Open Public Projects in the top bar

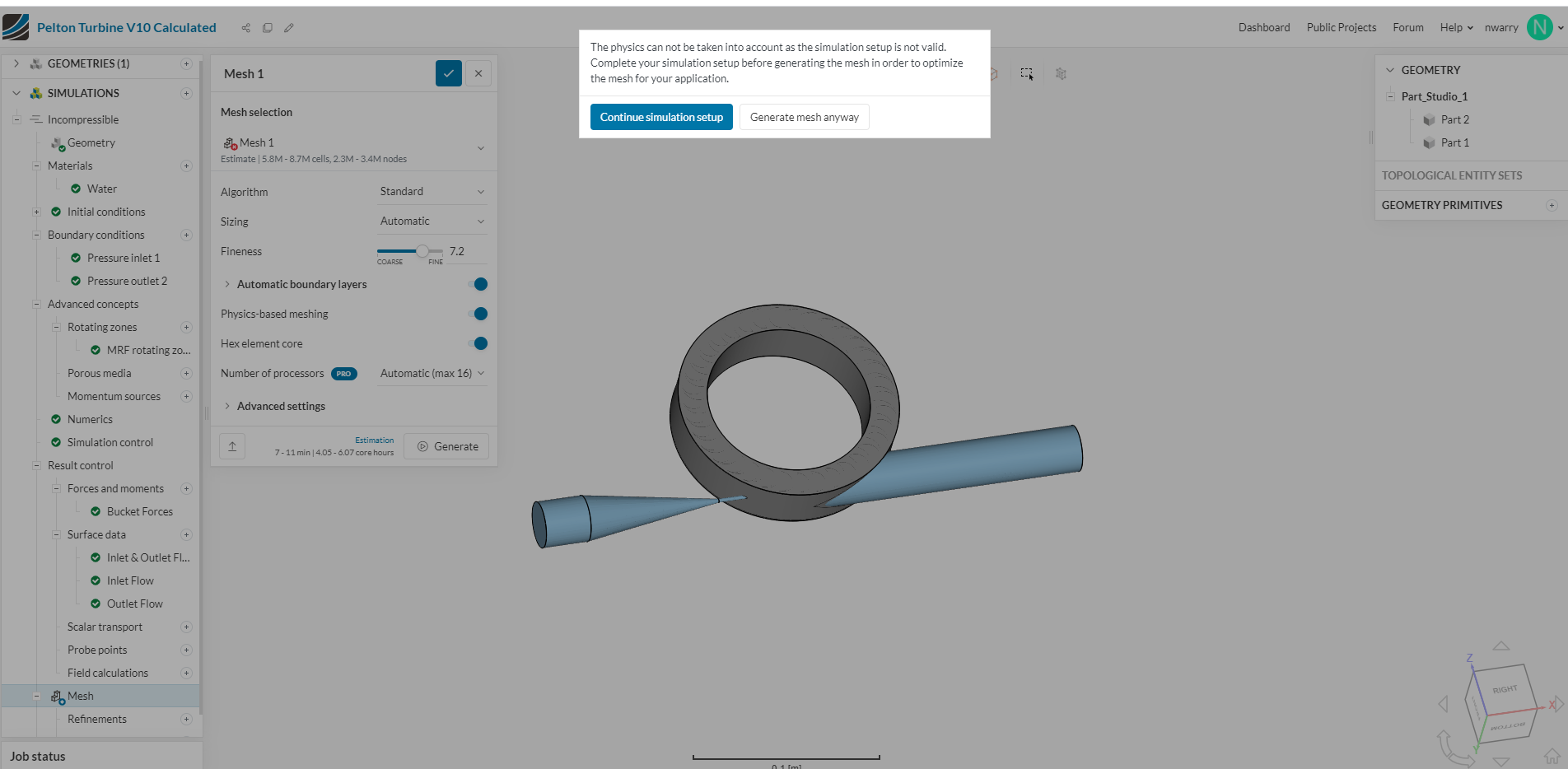[x=1342, y=27]
